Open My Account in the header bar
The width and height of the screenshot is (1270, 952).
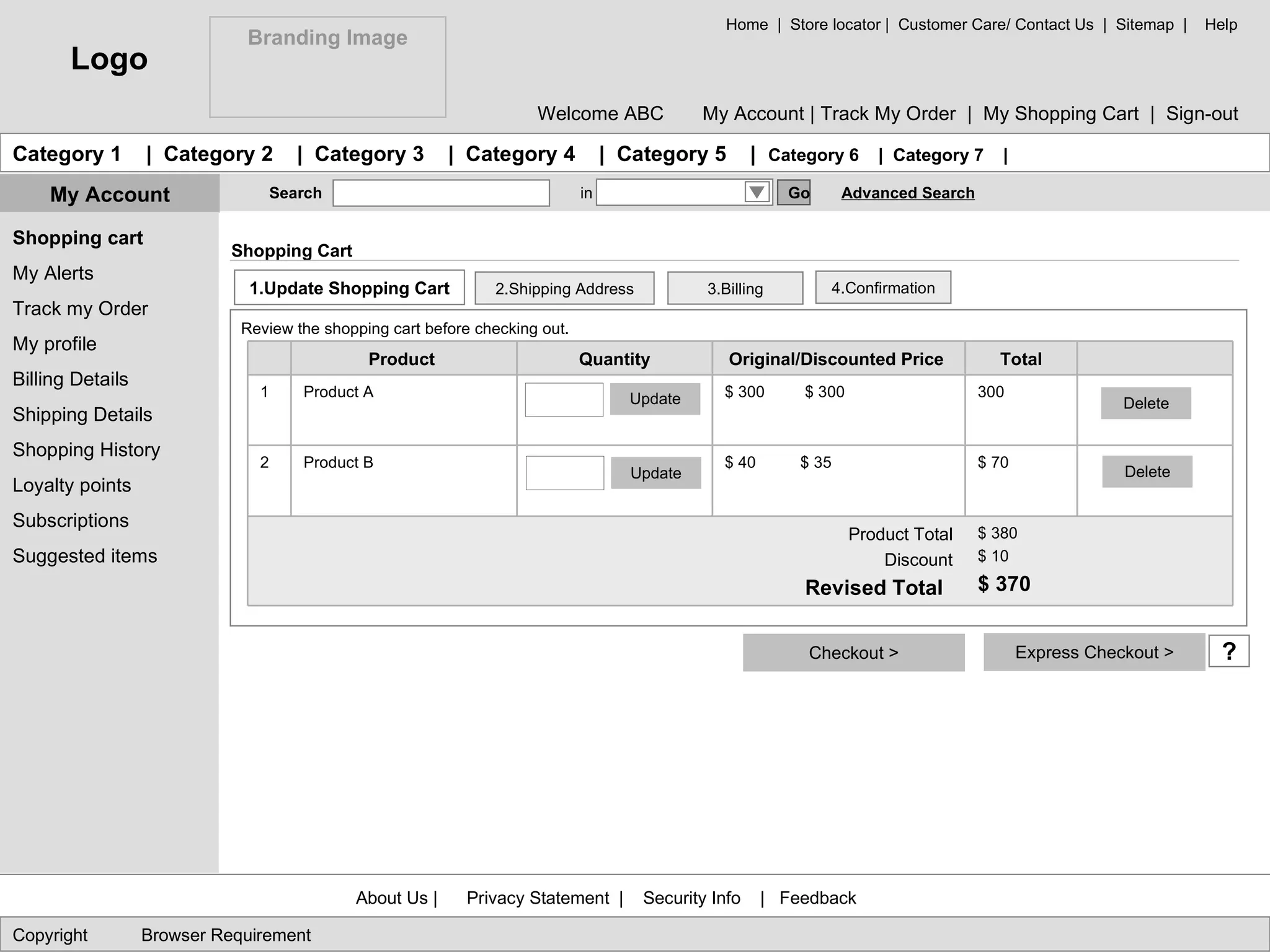click(753, 113)
